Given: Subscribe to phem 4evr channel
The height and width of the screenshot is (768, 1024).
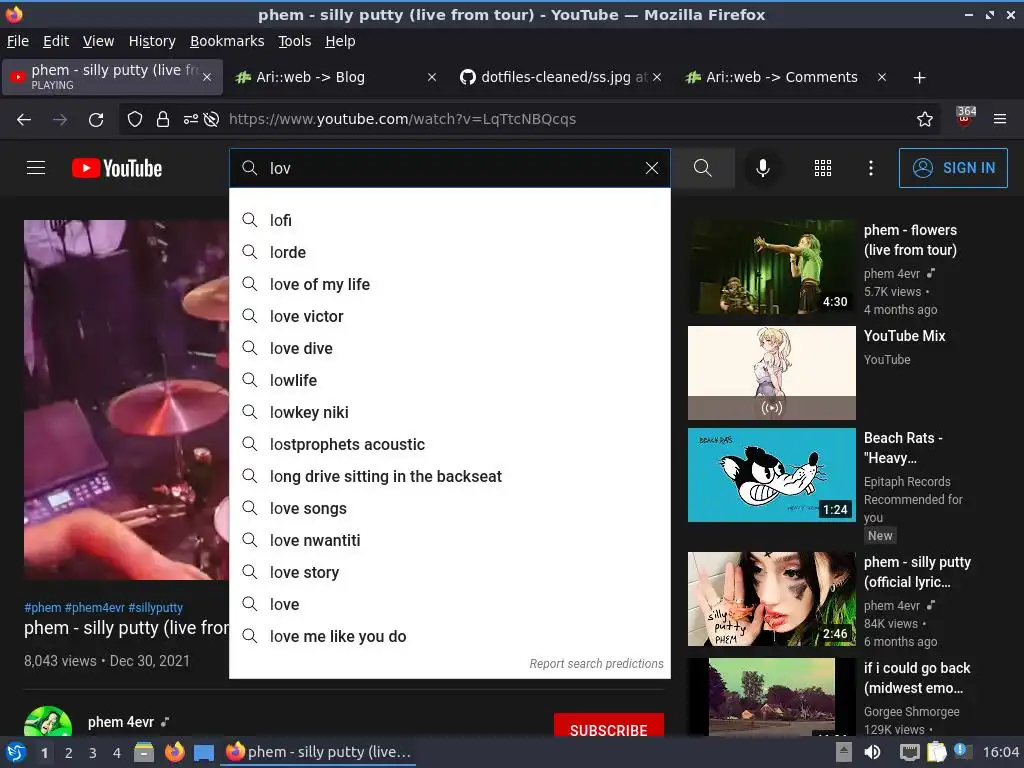Looking at the screenshot, I should [x=609, y=726].
